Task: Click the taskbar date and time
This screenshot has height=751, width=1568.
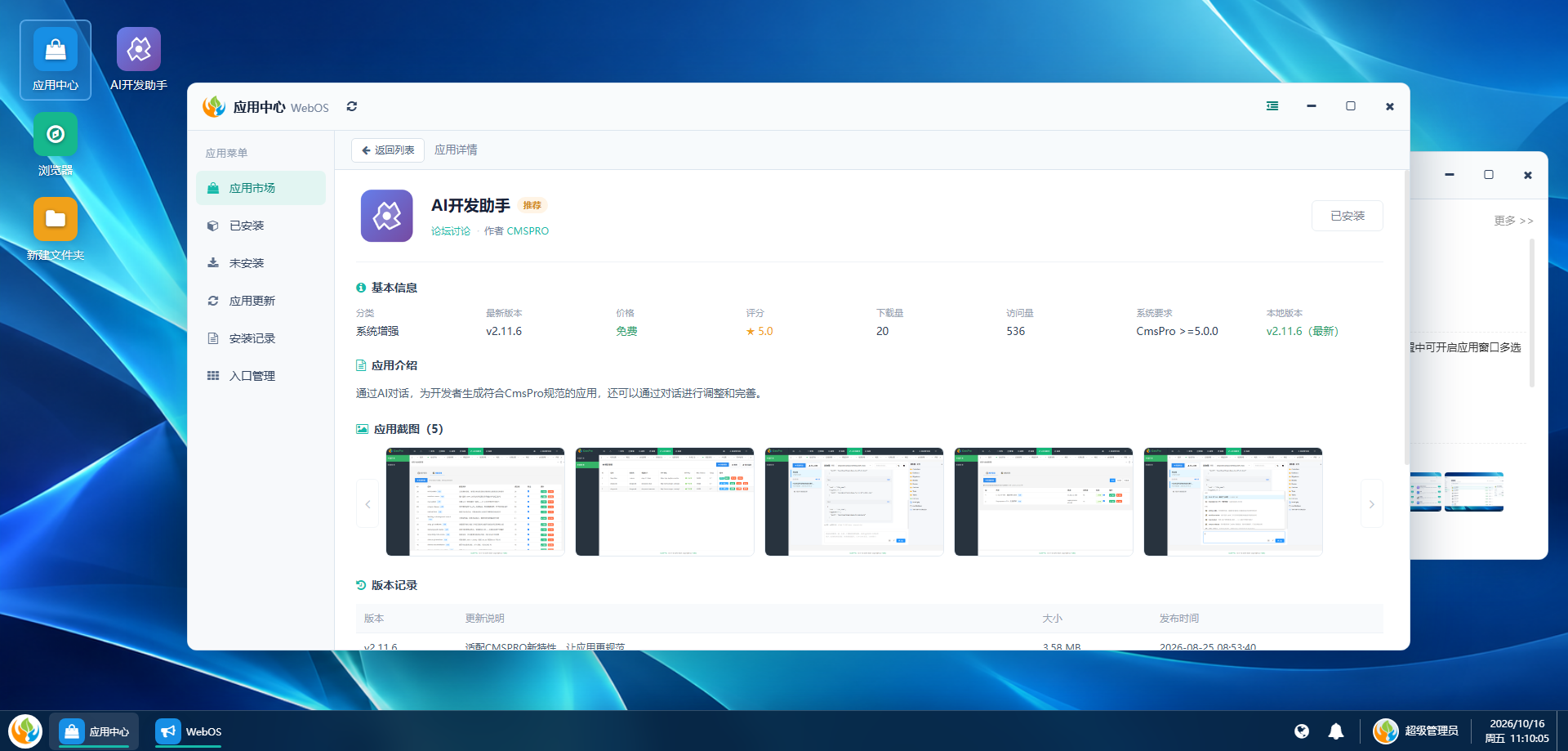Action: click(x=1517, y=731)
